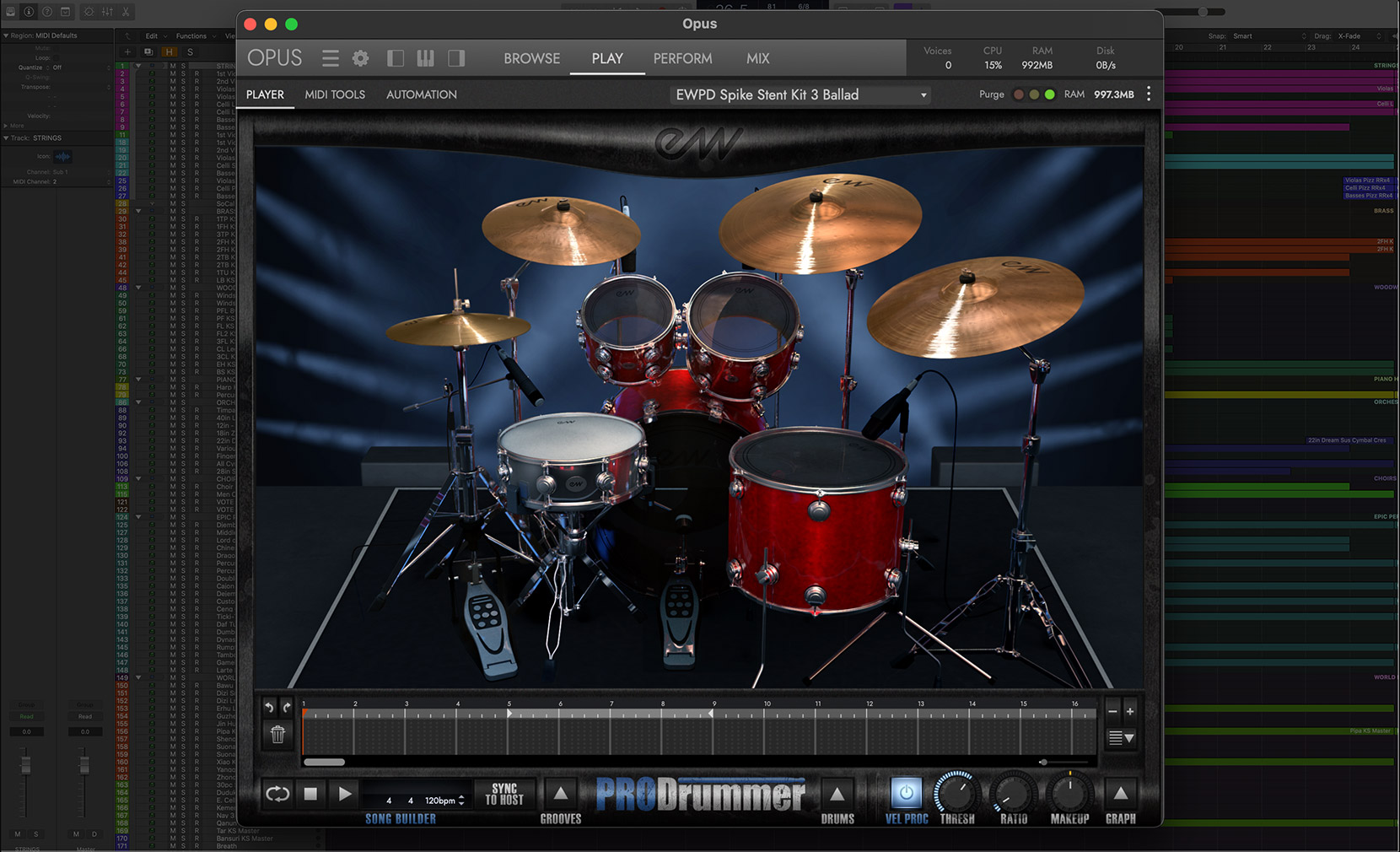Viewport: 1400px width, 852px height.
Task: Collapse the Track: STRINGS inspector section
Action: pos(6,138)
